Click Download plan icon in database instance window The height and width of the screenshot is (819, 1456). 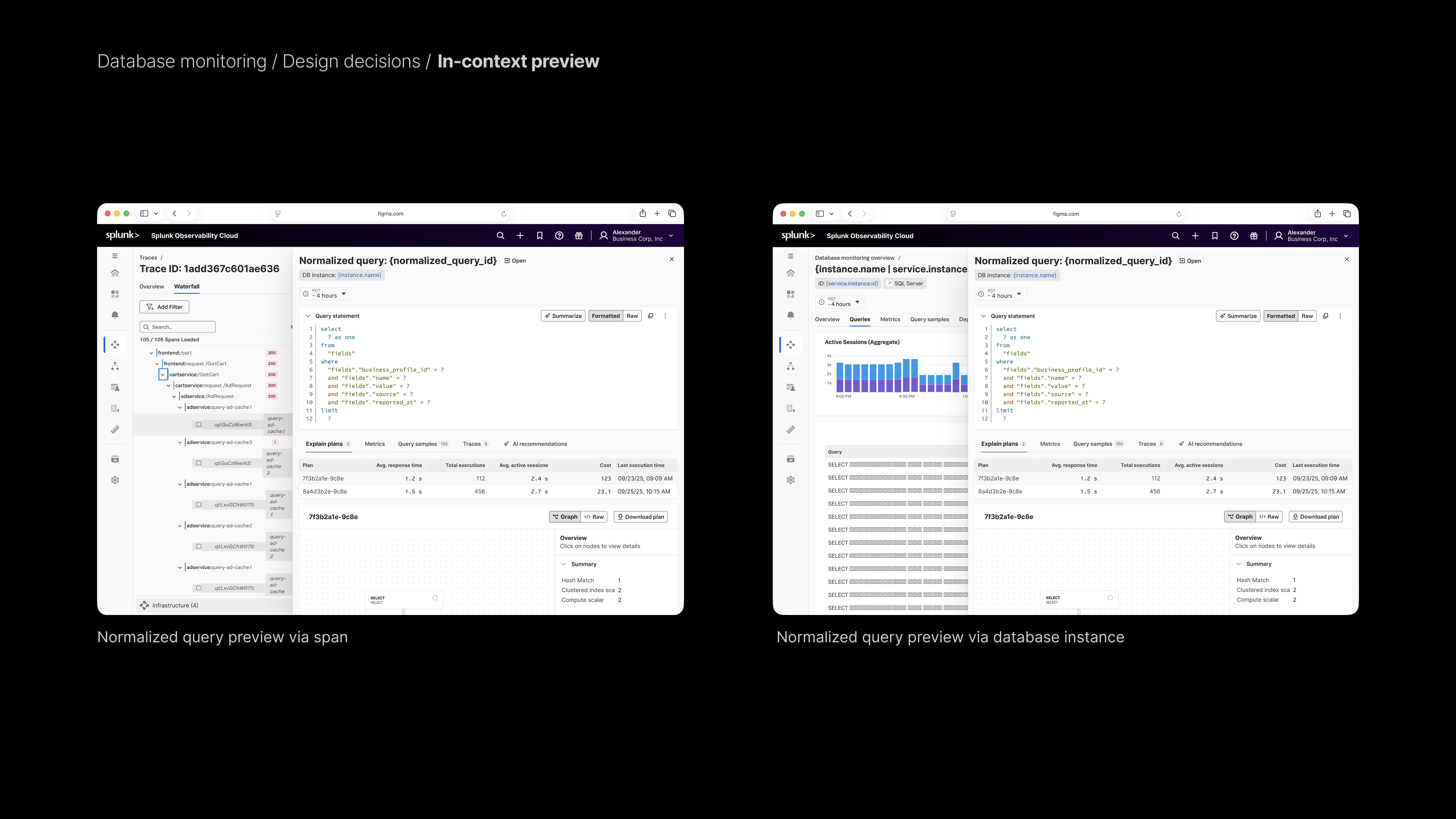tap(1295, 516)
